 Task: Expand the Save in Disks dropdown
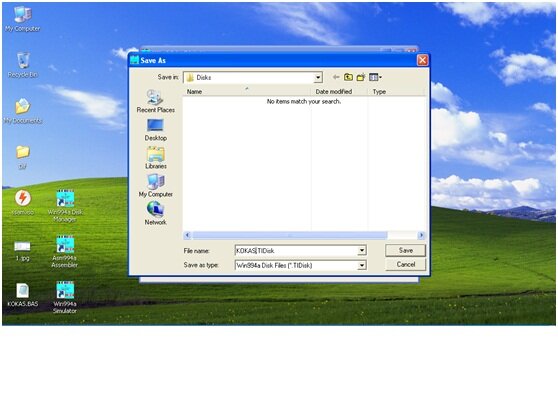pos(318,77)
